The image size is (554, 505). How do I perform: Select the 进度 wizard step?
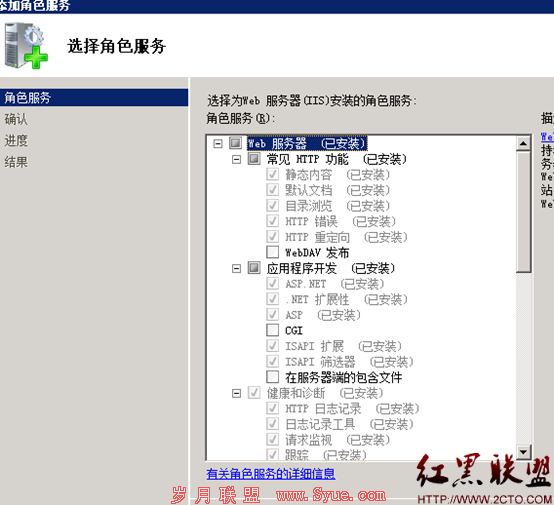pos(16,141)
